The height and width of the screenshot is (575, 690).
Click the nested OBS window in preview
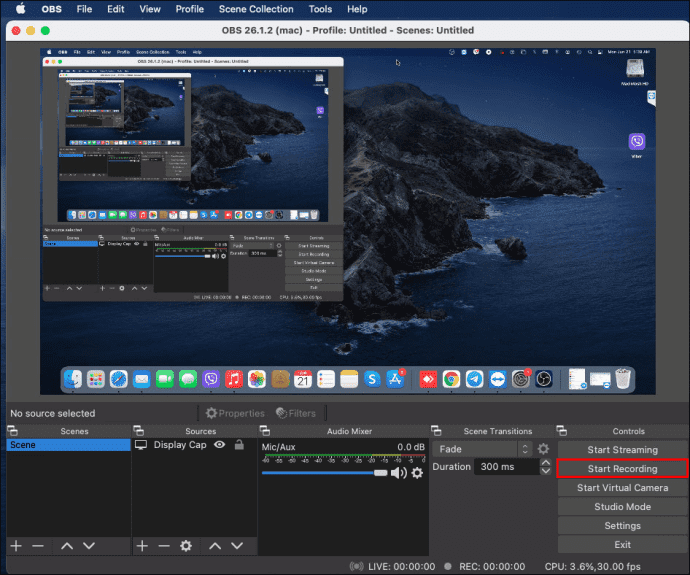click(x=193, y=179)
